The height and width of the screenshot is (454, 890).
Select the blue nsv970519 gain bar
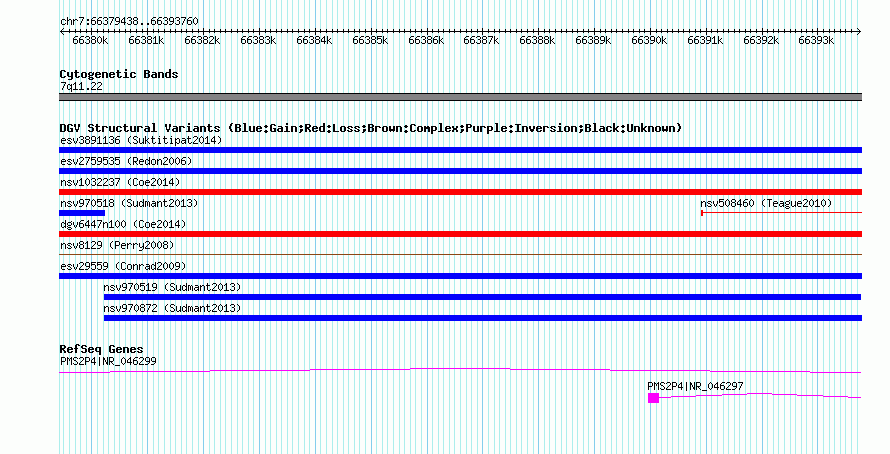(482, 297)
